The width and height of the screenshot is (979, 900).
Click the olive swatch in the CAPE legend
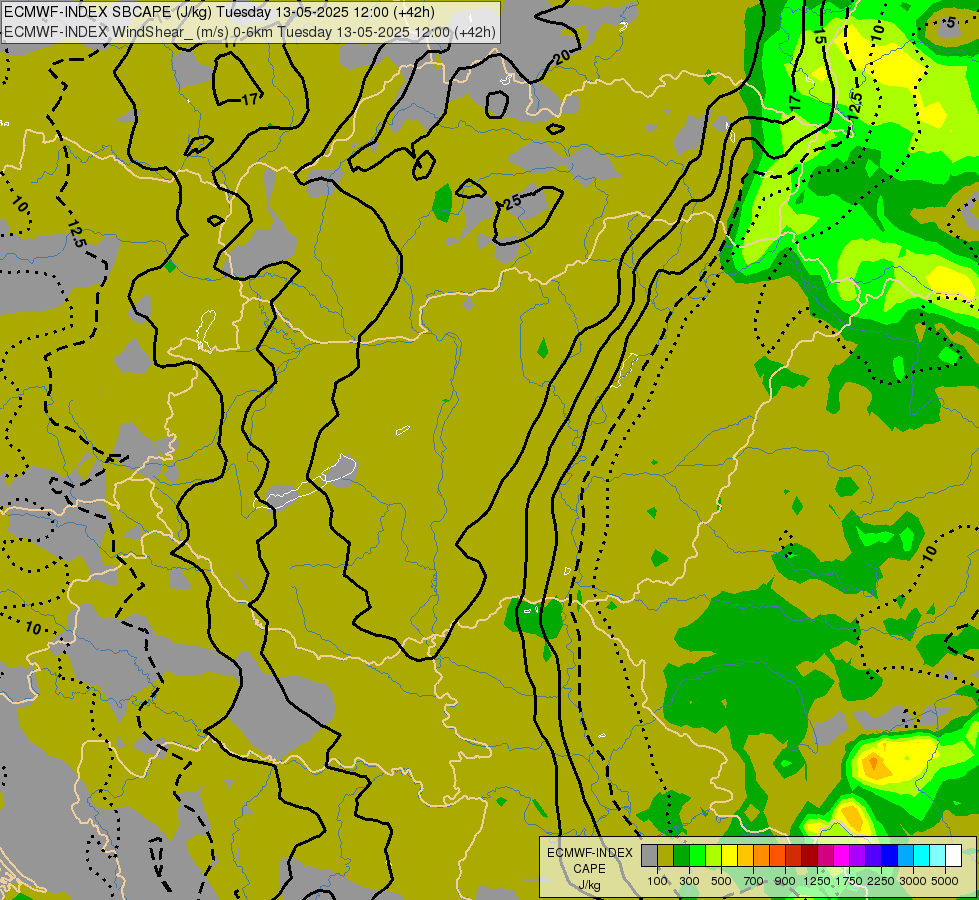point(666,856)
